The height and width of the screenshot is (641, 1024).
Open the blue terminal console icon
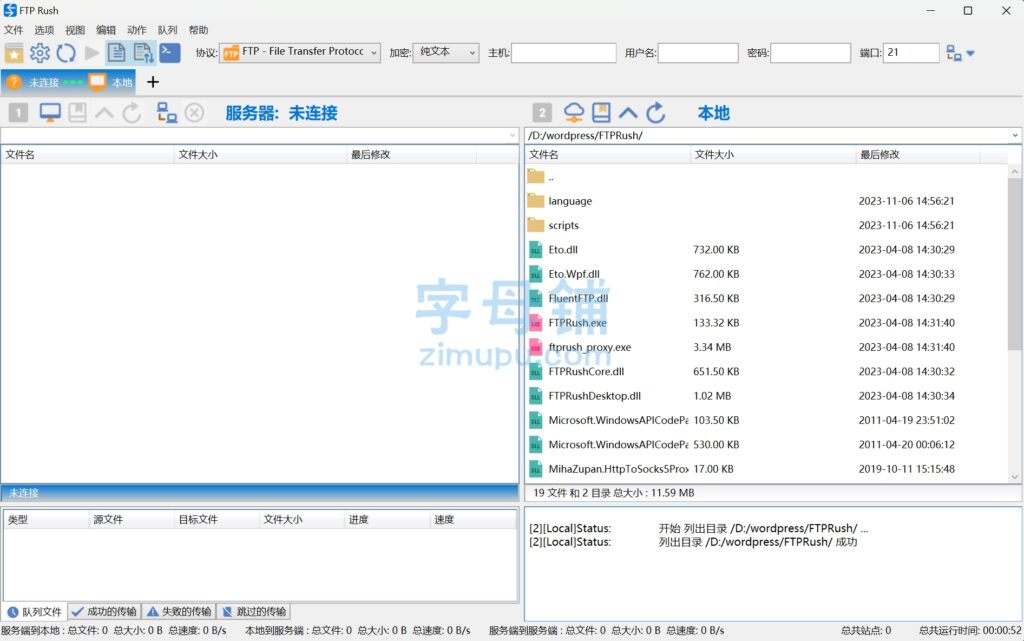pyautogui.click(x=170, y=52)
